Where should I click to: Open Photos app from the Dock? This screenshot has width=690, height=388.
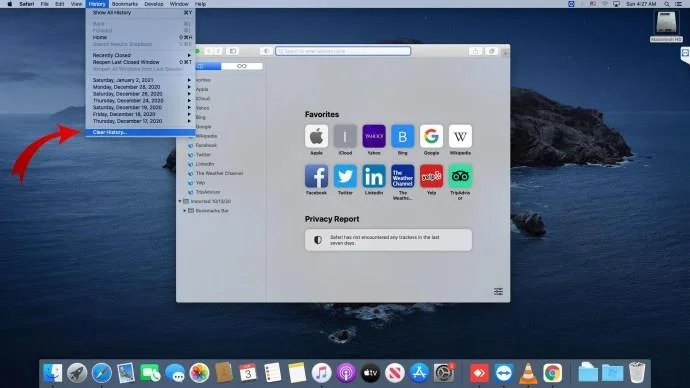point(199,373)
